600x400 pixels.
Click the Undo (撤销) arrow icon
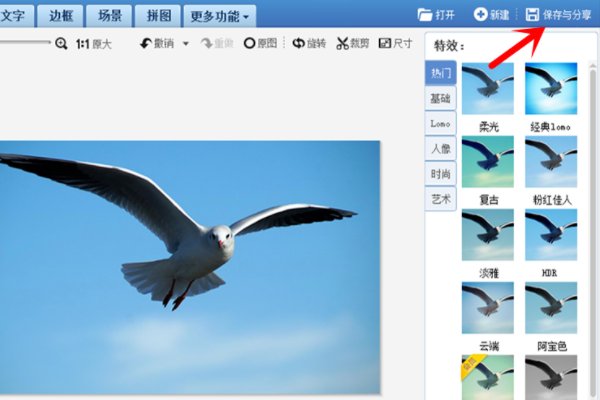(x=146, y=44)
